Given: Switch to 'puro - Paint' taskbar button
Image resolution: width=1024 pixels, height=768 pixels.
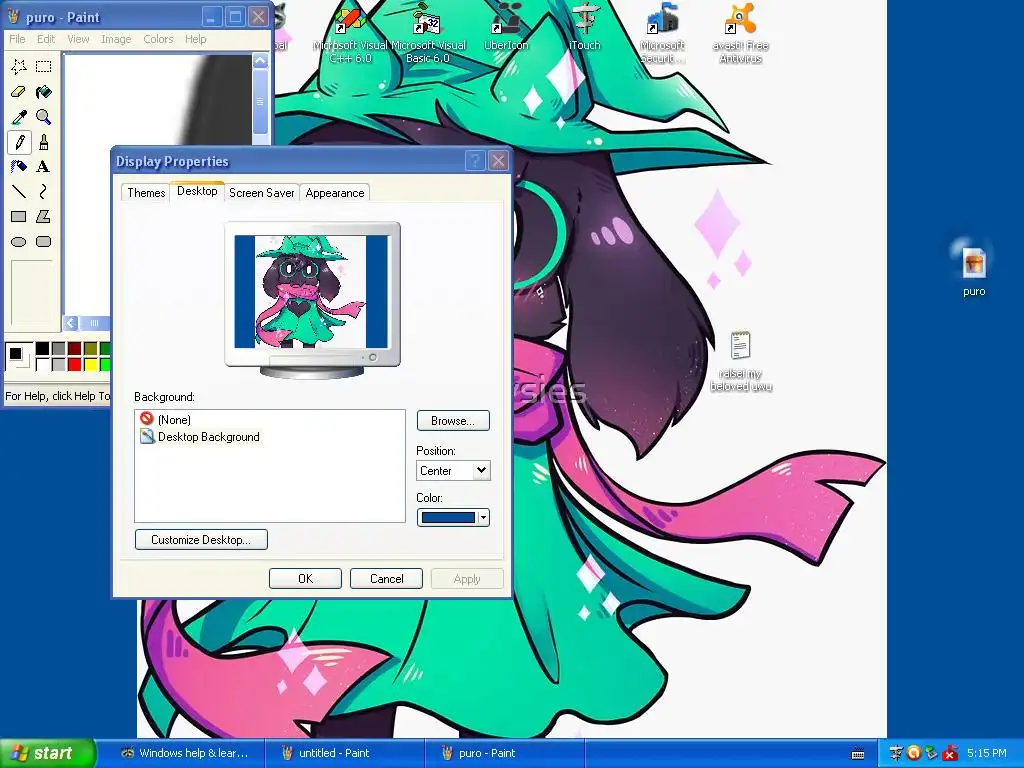Looking at the screenshot, I should [x=504, y=753].
